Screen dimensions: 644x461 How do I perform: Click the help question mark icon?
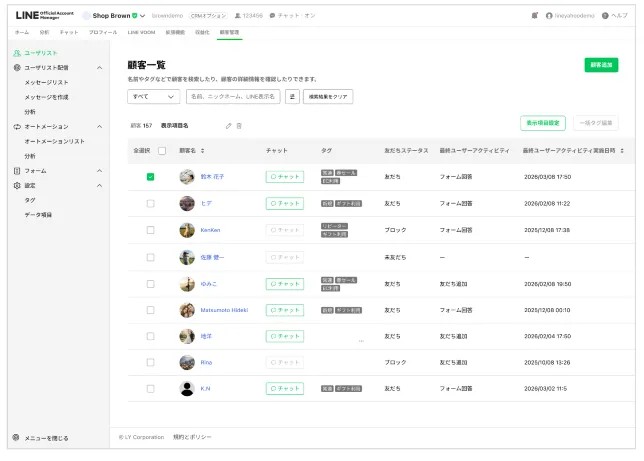[x=605, y=16]
